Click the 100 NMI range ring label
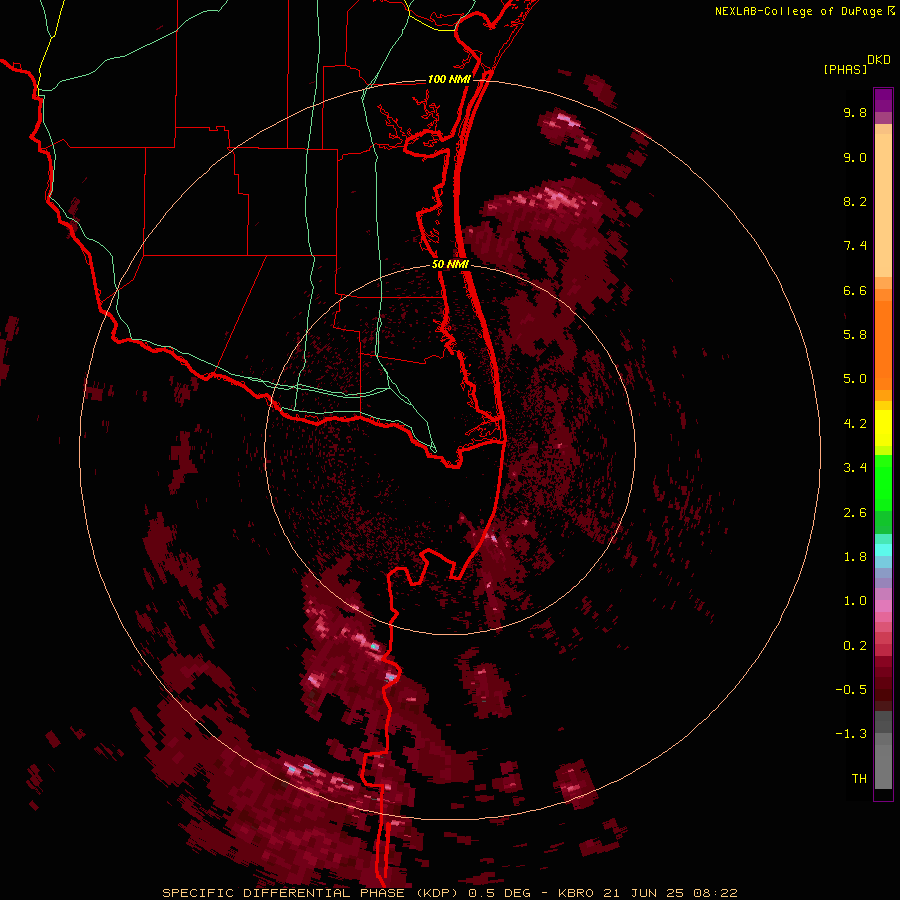 click(x=449, y=79)
